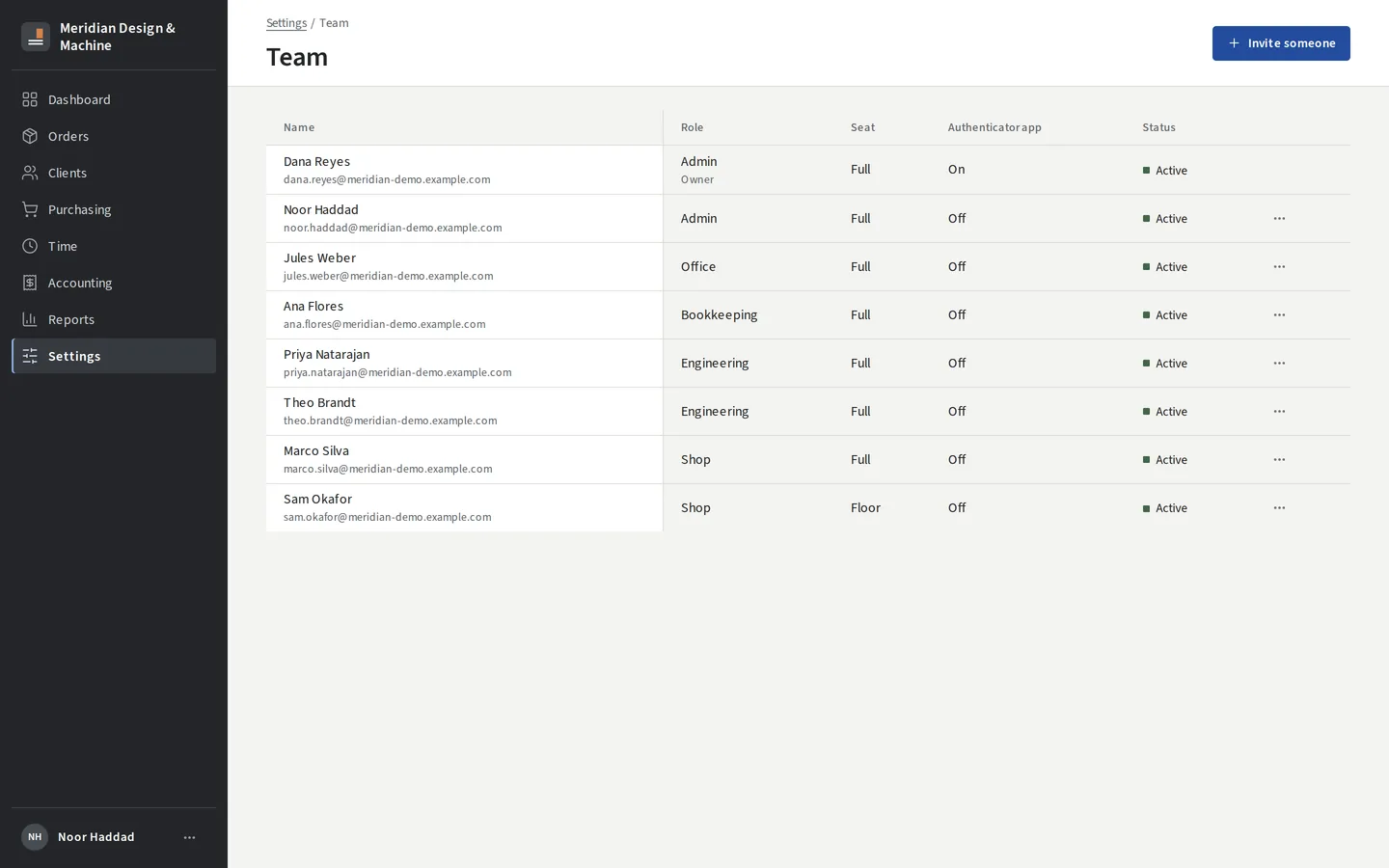Screen dimensions: 1389x868
Task: Click the Seat column header
Action: [x=862, y=127]
